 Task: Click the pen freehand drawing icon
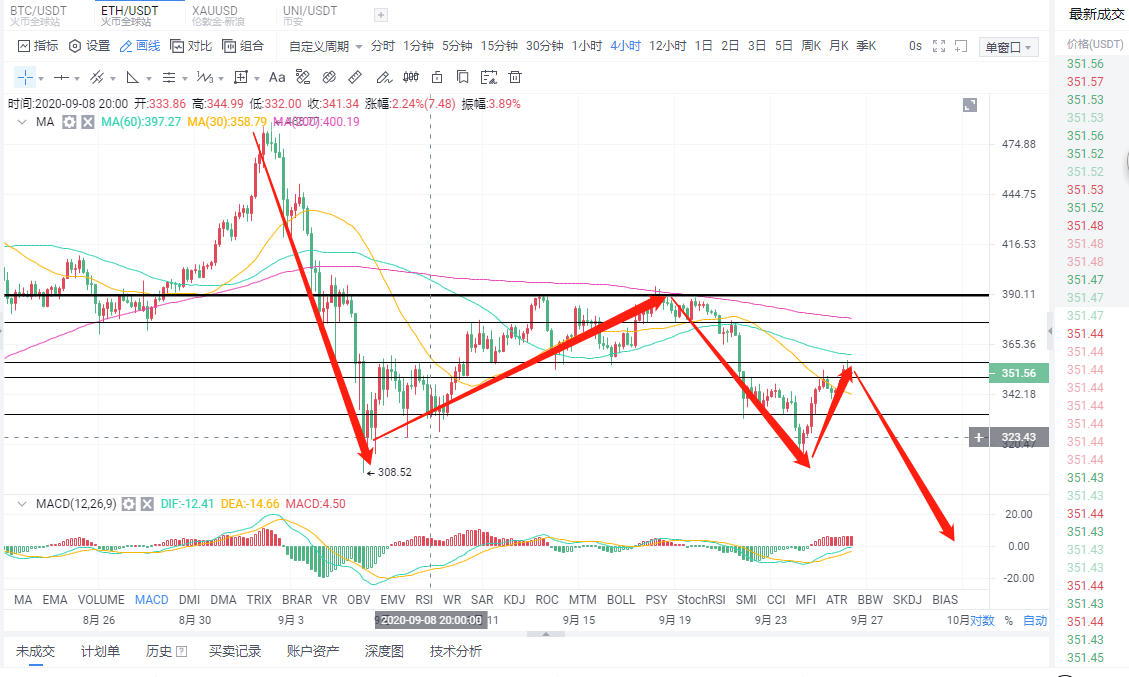384,77
